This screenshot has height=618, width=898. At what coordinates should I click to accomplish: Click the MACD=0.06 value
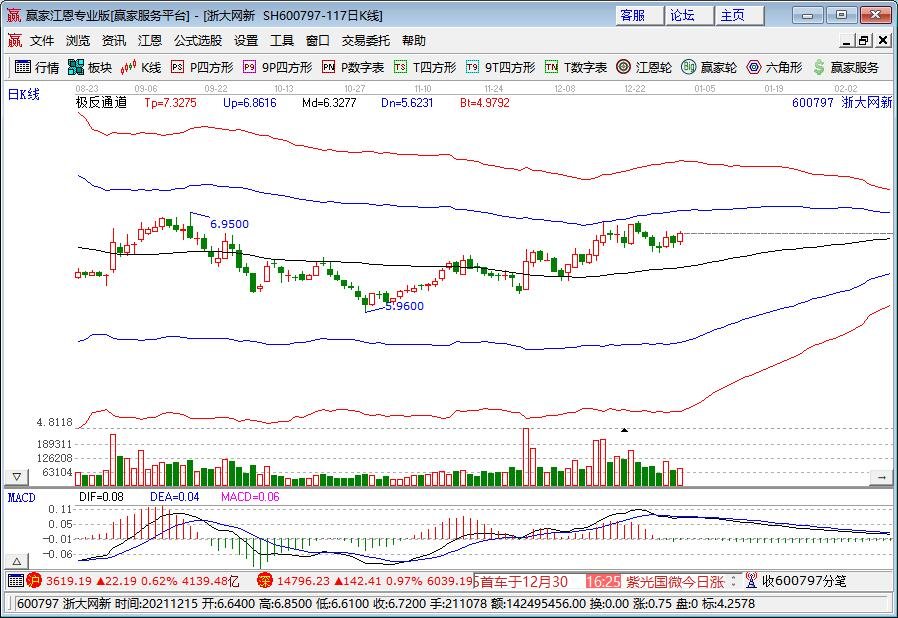[250, 497]
